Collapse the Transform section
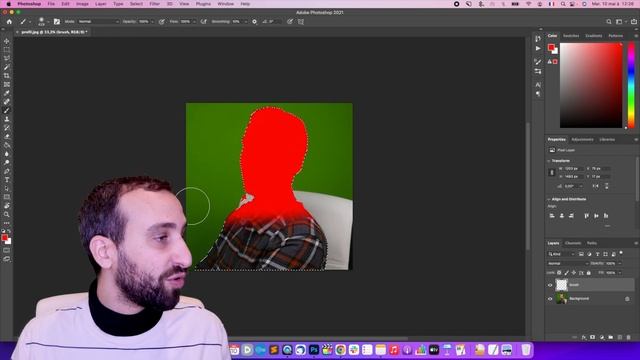Screen dimensions: 640x360 pos(549,161)
